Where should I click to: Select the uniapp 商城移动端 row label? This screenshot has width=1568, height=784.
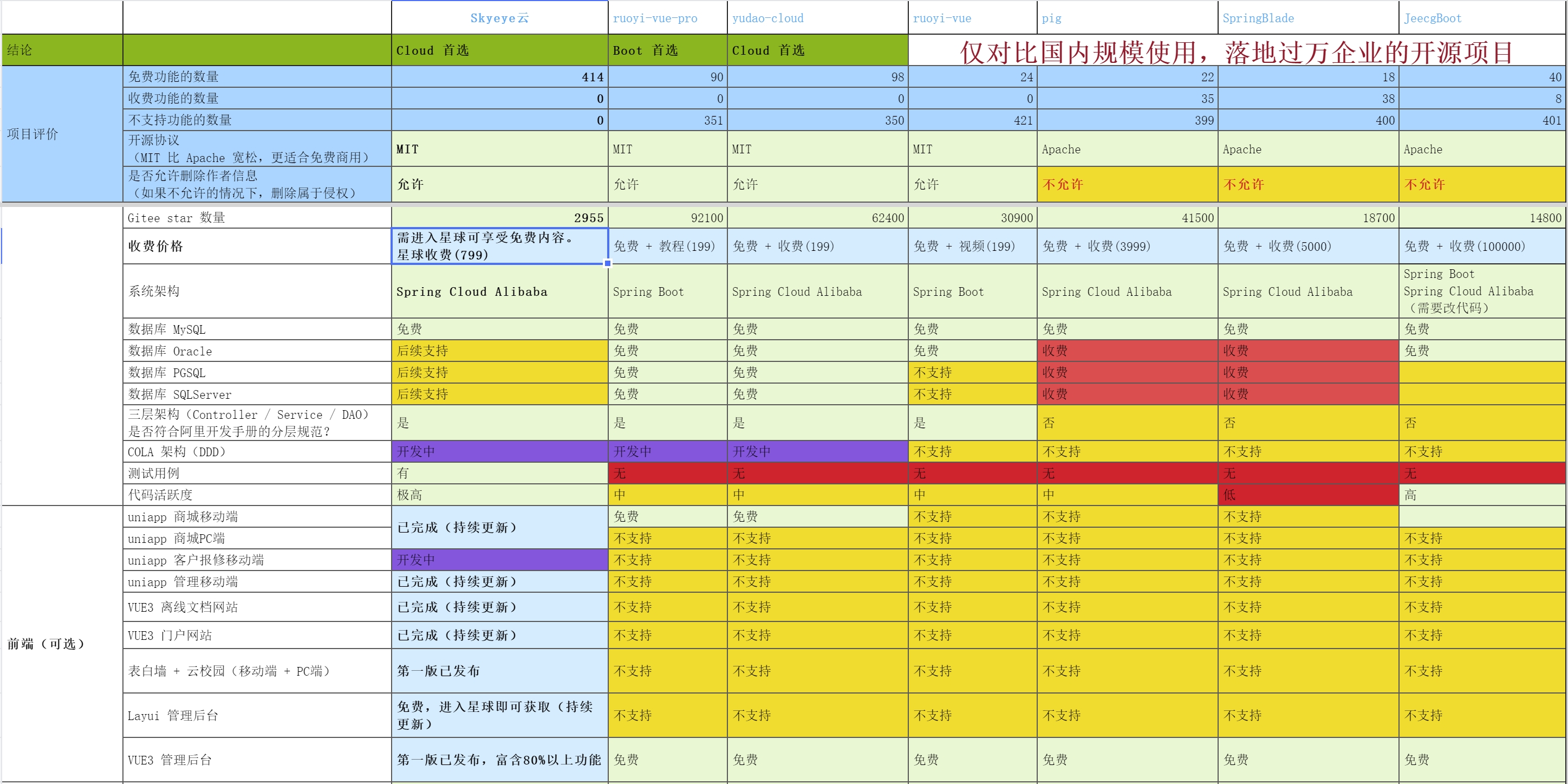click(257, 517)
